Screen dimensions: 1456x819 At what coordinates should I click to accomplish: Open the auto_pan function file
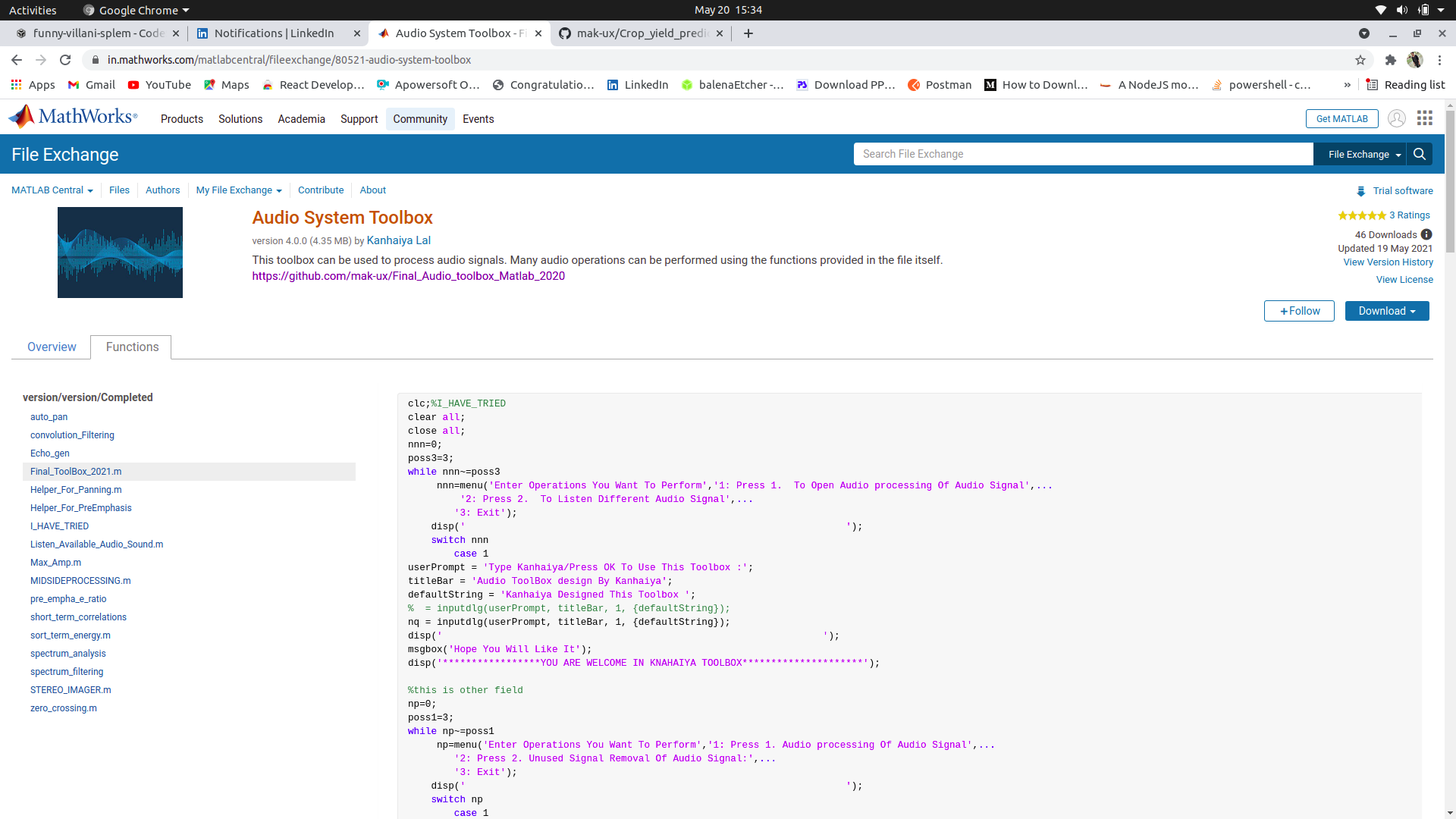49,417
